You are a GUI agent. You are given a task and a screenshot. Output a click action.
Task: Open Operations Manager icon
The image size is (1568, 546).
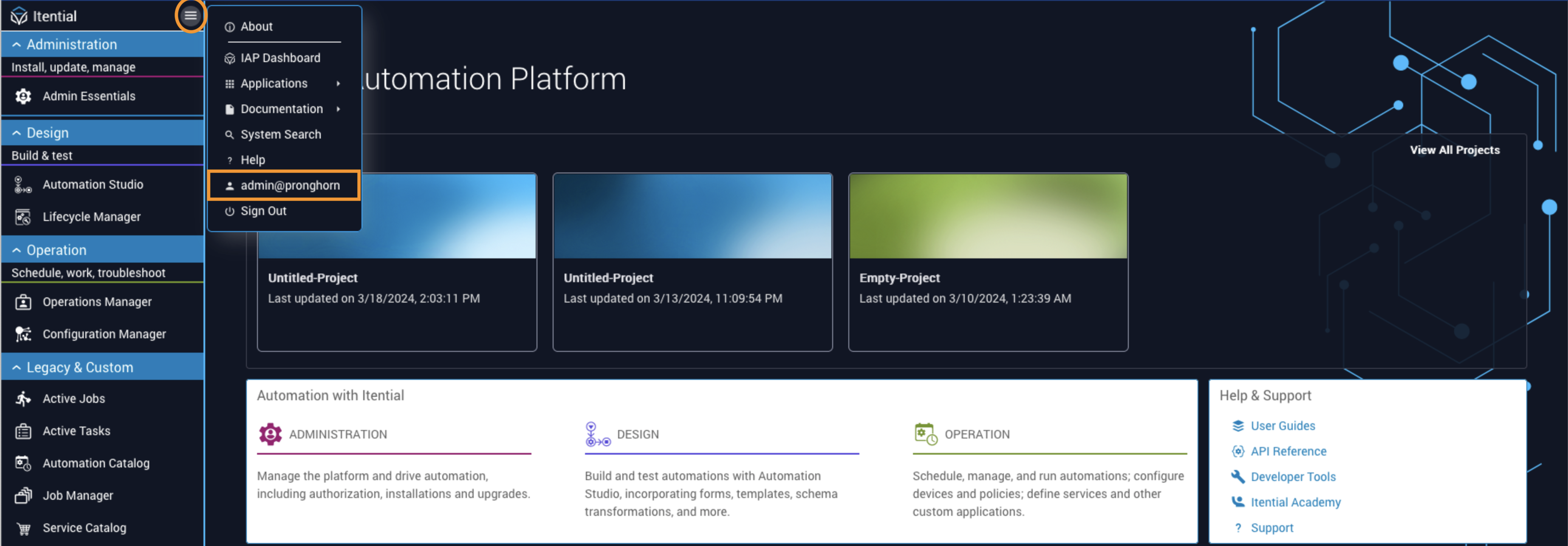[23, 302]
